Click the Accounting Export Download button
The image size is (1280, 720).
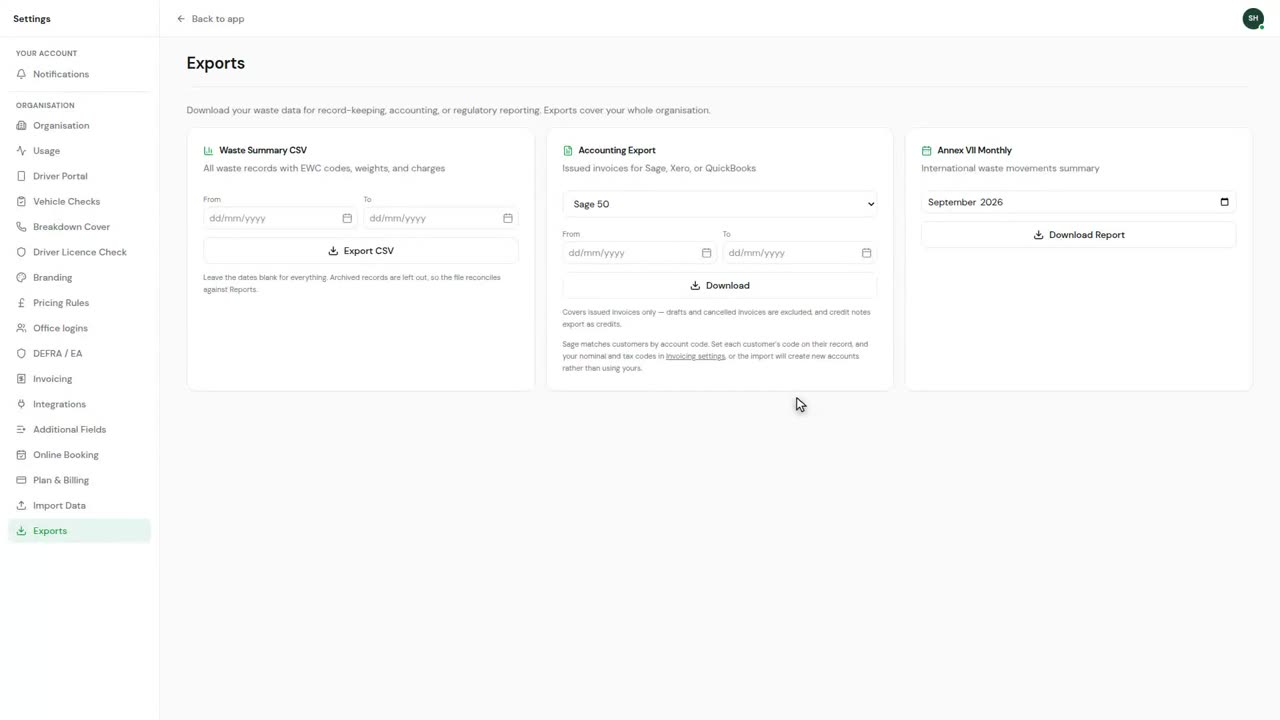click(x=720, y=286)
